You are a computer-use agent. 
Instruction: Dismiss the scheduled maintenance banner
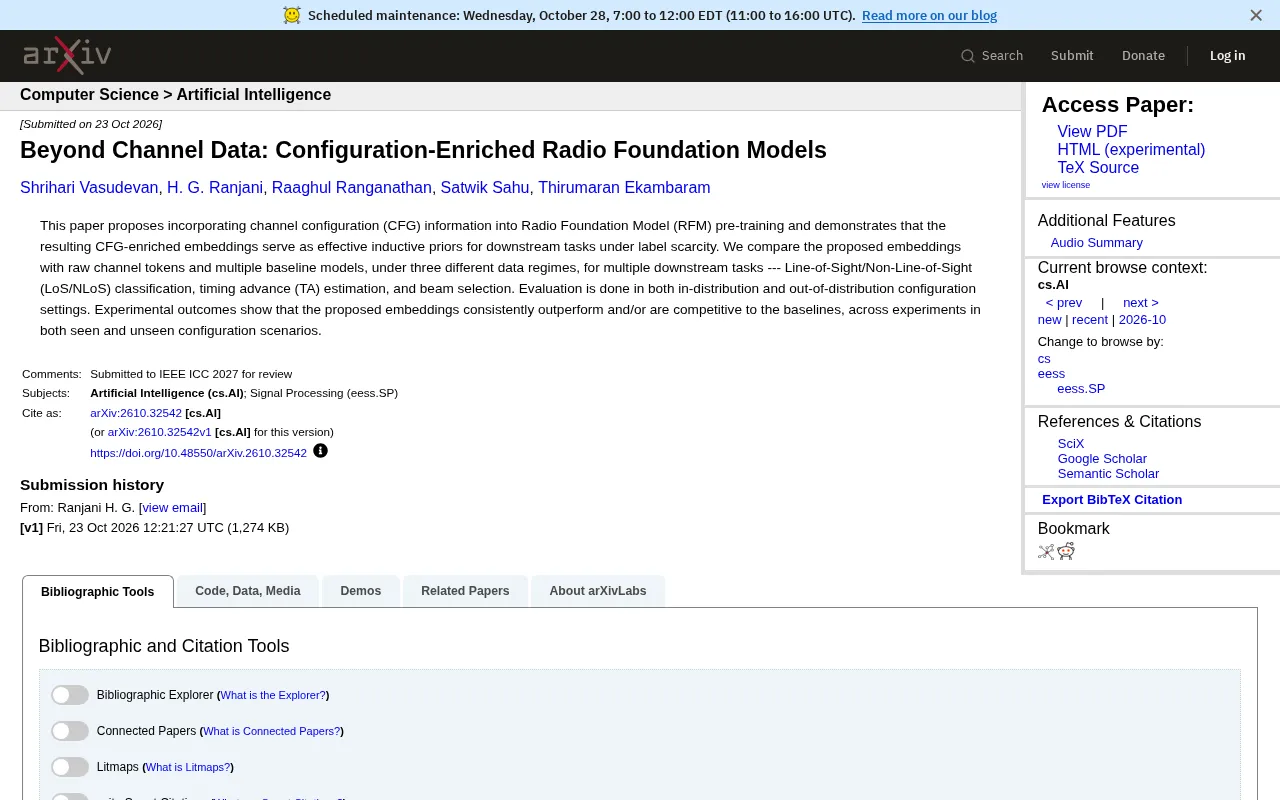tap(1256, 15)
